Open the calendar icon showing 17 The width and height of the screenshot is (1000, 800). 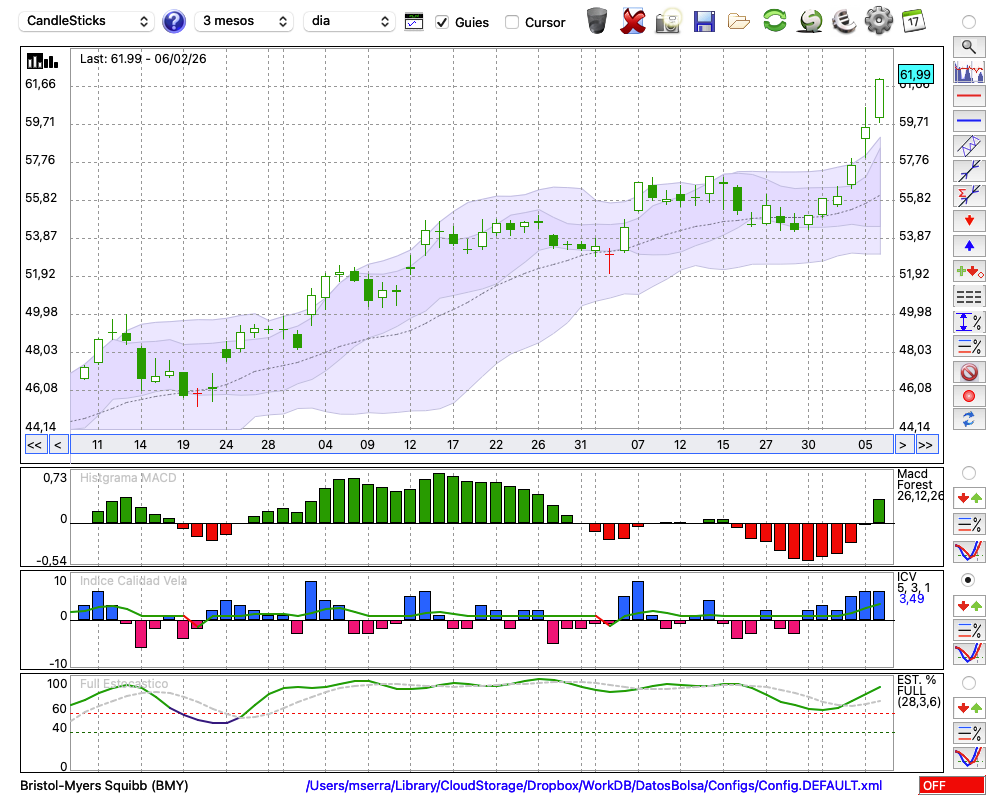point(913,20)
